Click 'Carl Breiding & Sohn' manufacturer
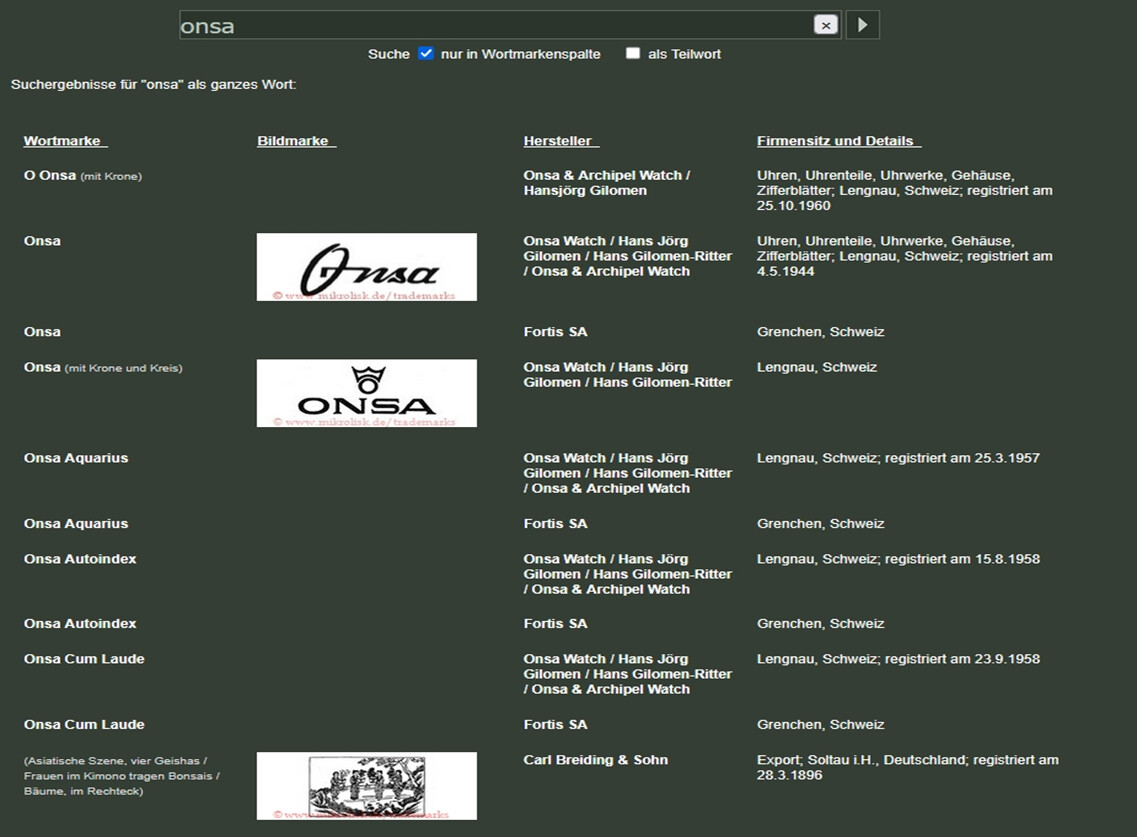 coord(595,760)
